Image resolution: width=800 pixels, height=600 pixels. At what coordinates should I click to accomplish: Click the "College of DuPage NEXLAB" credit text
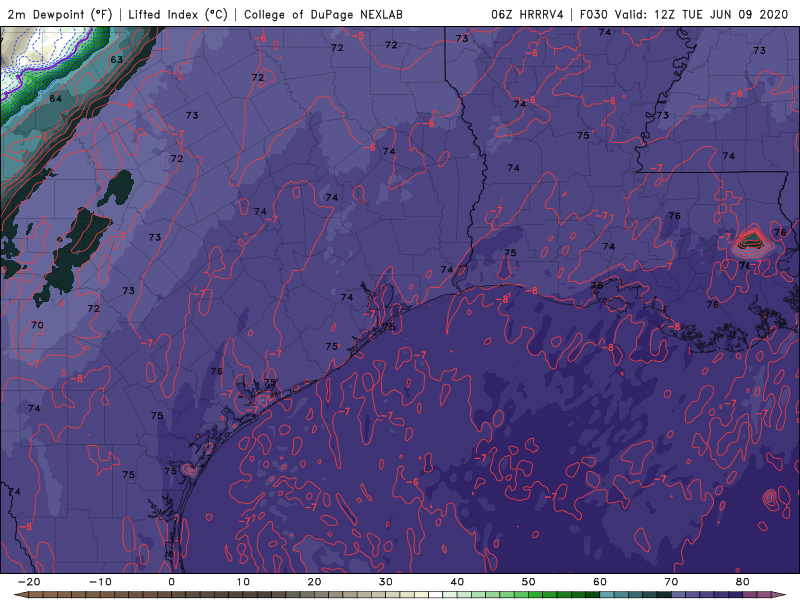[x=323, y=14]
